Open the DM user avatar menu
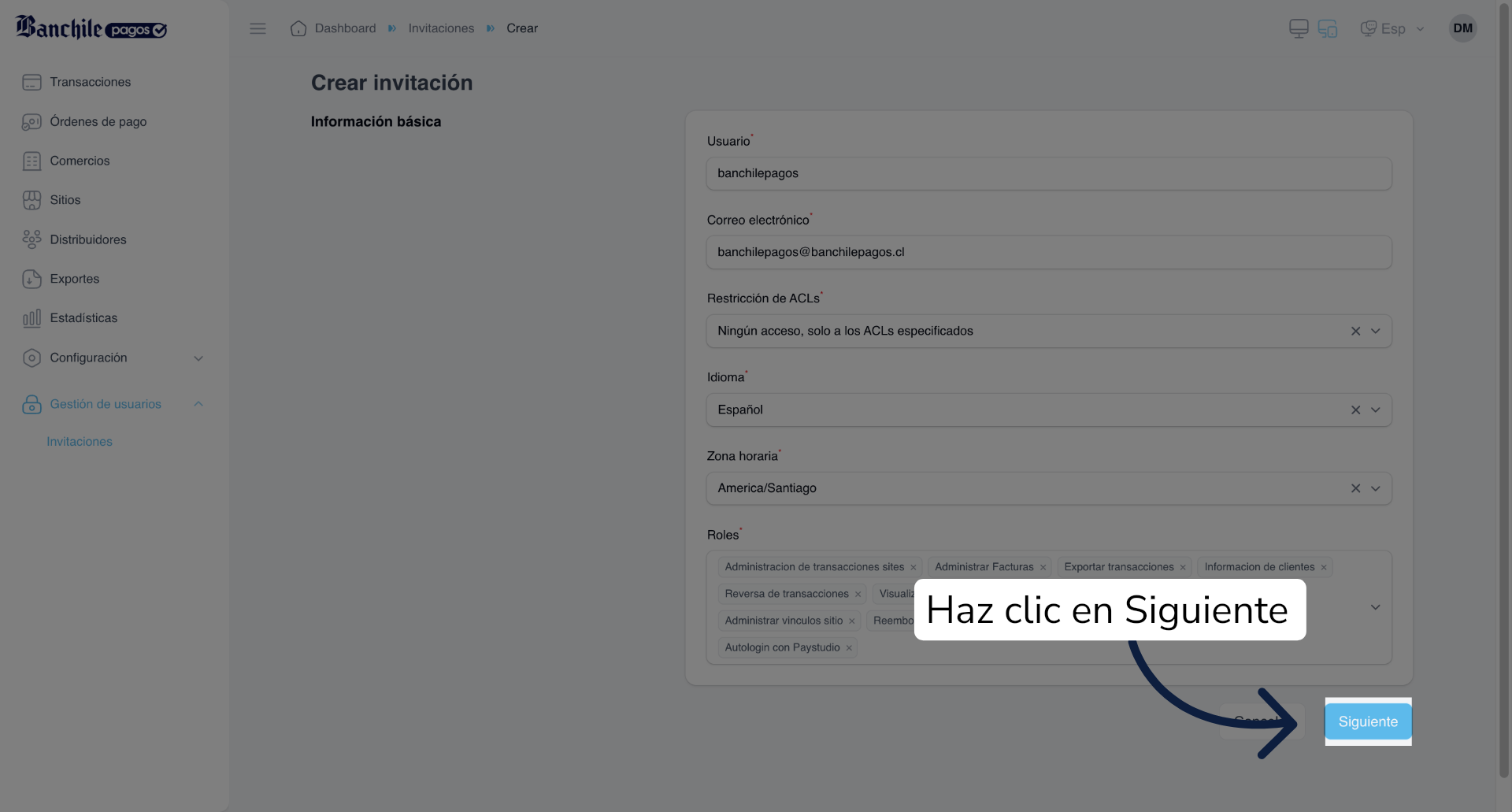This screenshot has width=1512, height=812. click(1462, 28)
